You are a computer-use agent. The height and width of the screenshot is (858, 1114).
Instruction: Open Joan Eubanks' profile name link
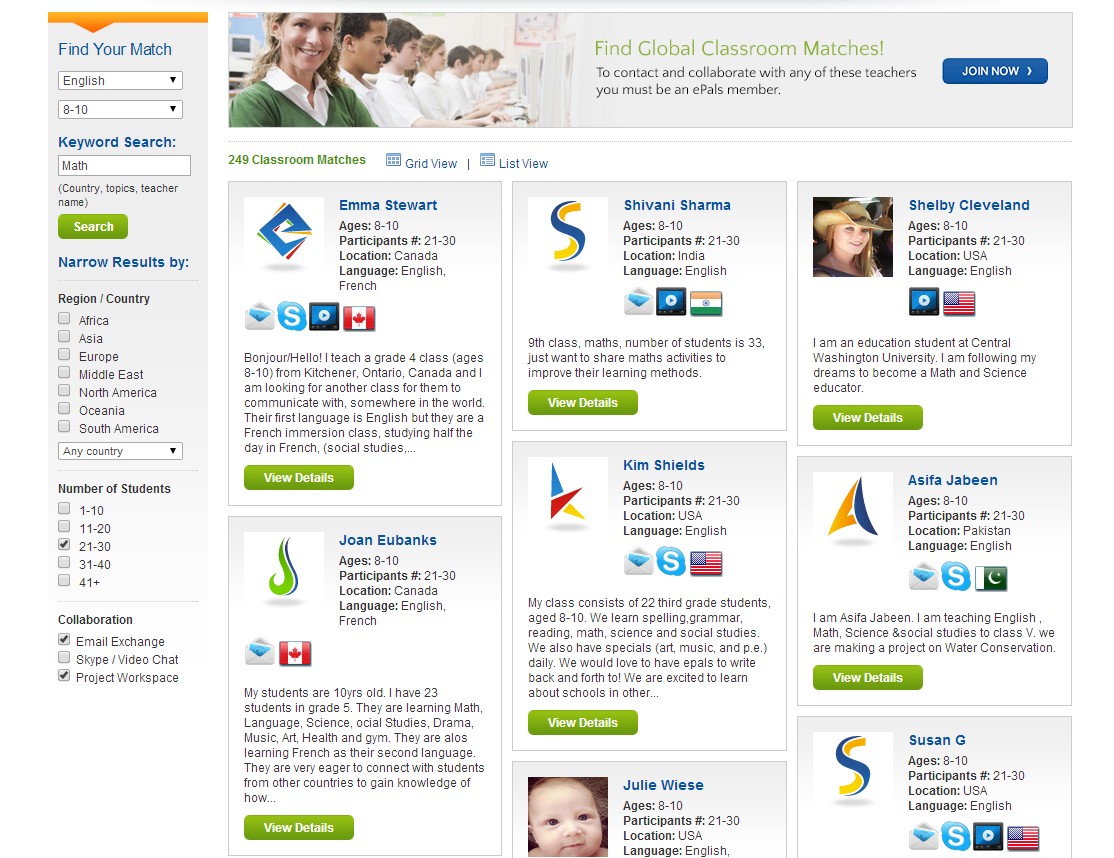click(388, 540)
